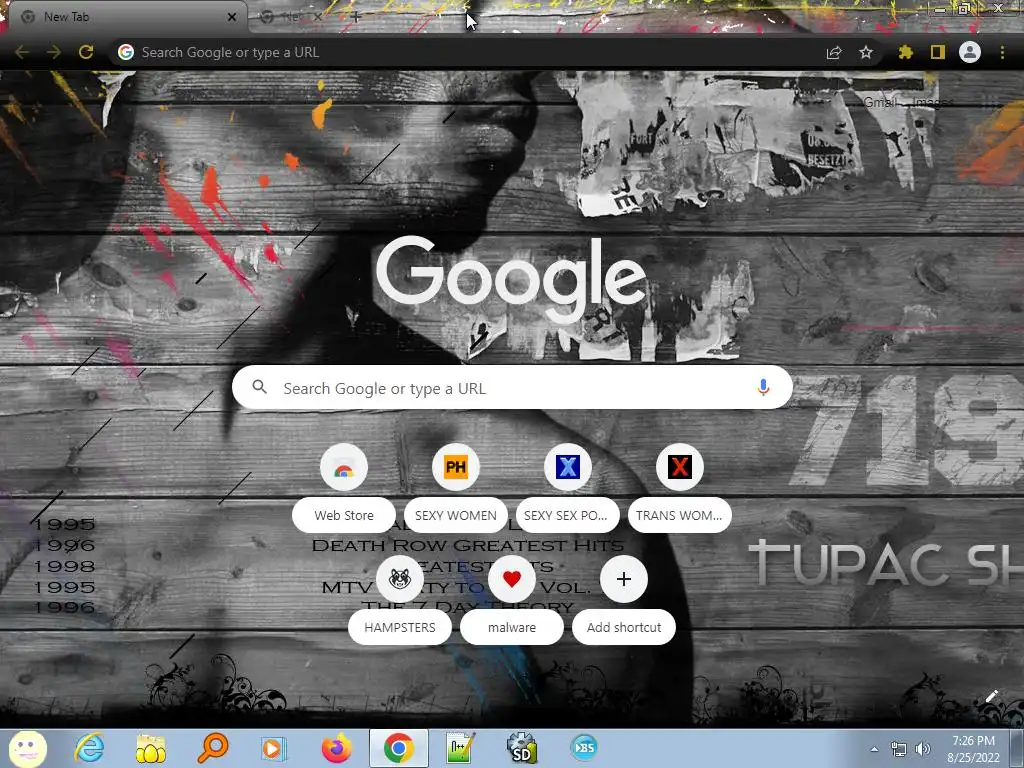
Task: Switch to Chrome on the taskbar
Action: (x=398, y=748)
